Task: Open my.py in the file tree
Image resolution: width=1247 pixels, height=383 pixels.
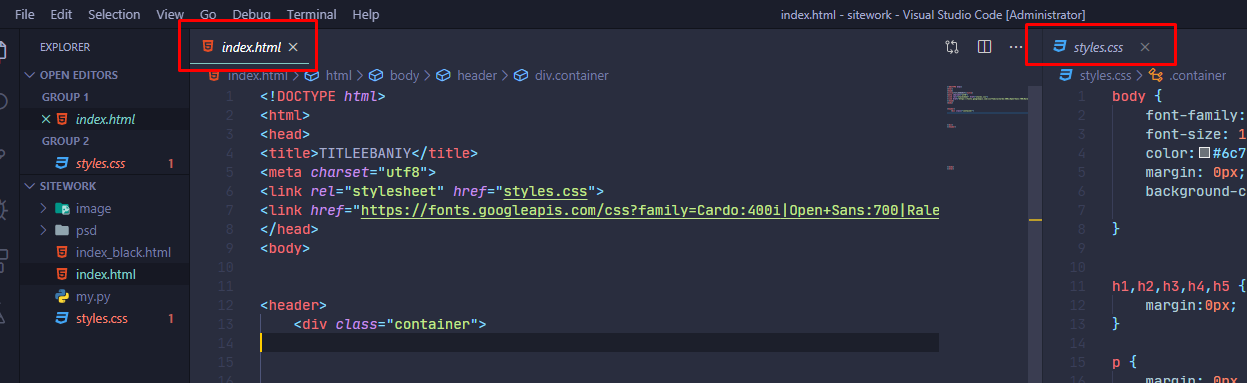Action: [93, 296]
